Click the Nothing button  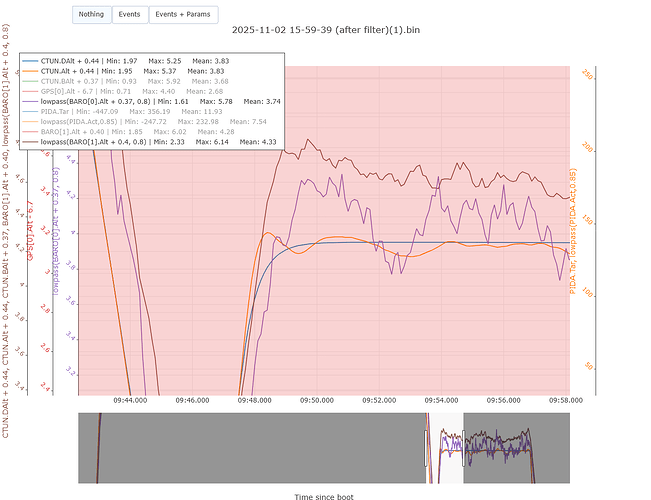click(91, 15)
